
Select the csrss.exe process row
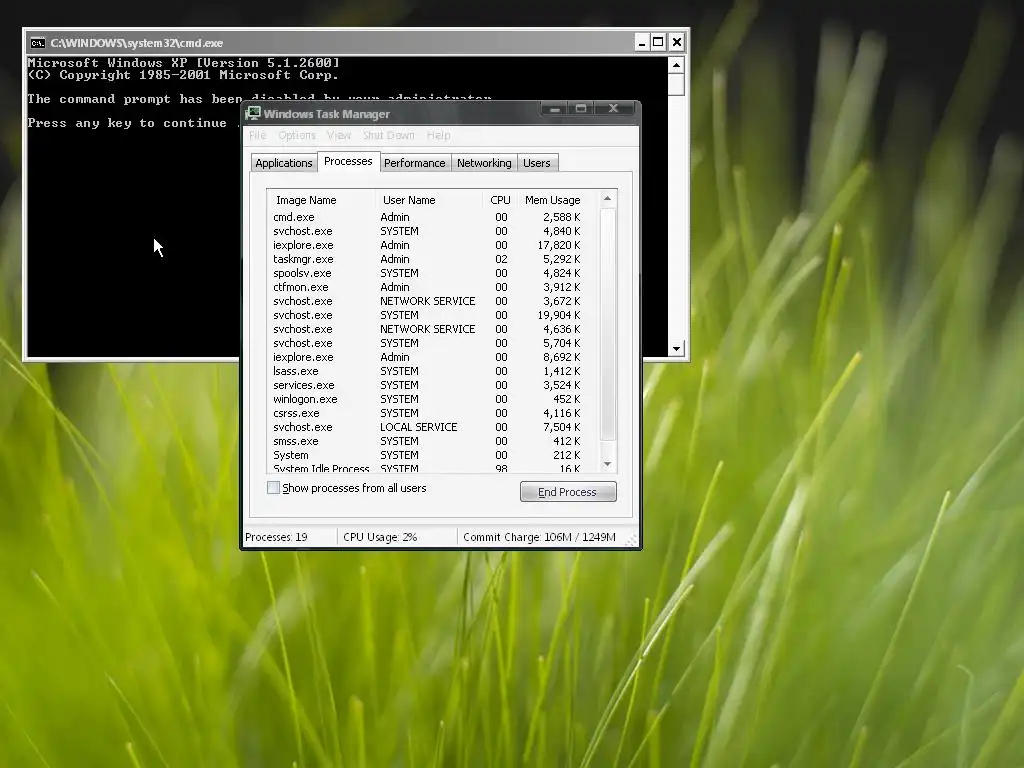pos(432,413)
